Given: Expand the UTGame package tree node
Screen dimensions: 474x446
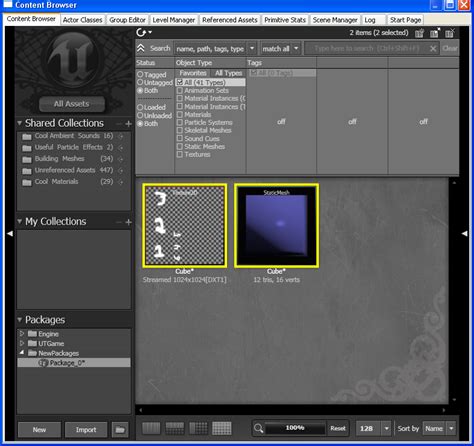Looking at the screenshot, I should (22, 343).
